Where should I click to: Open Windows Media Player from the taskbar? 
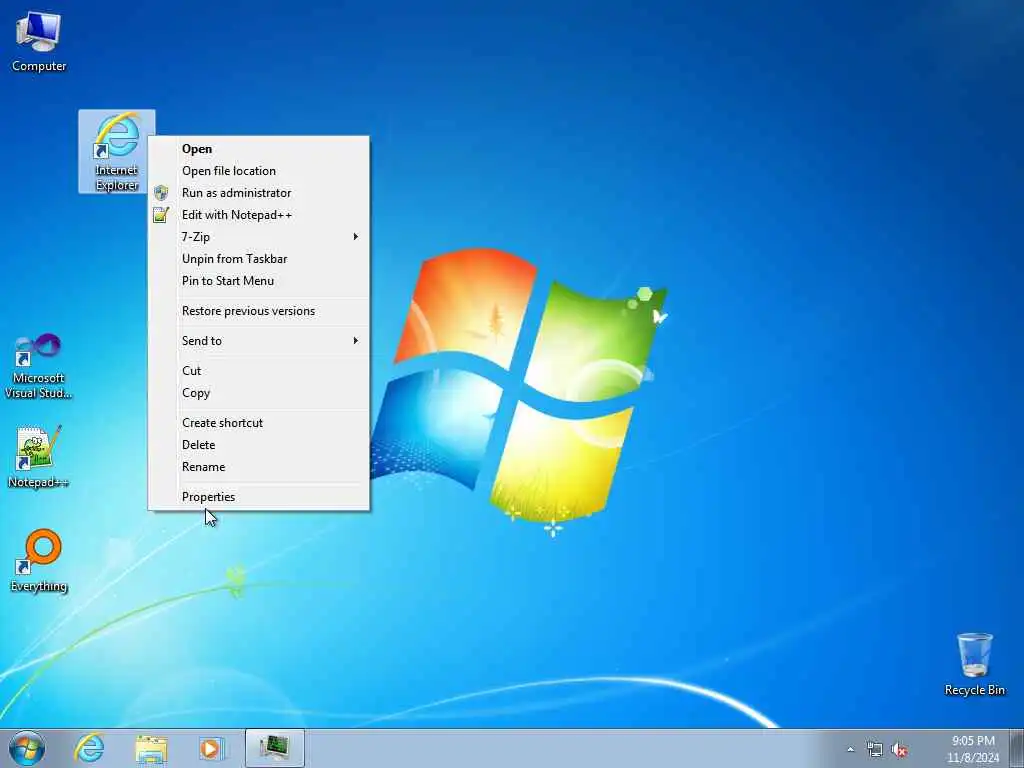point(212,748)
